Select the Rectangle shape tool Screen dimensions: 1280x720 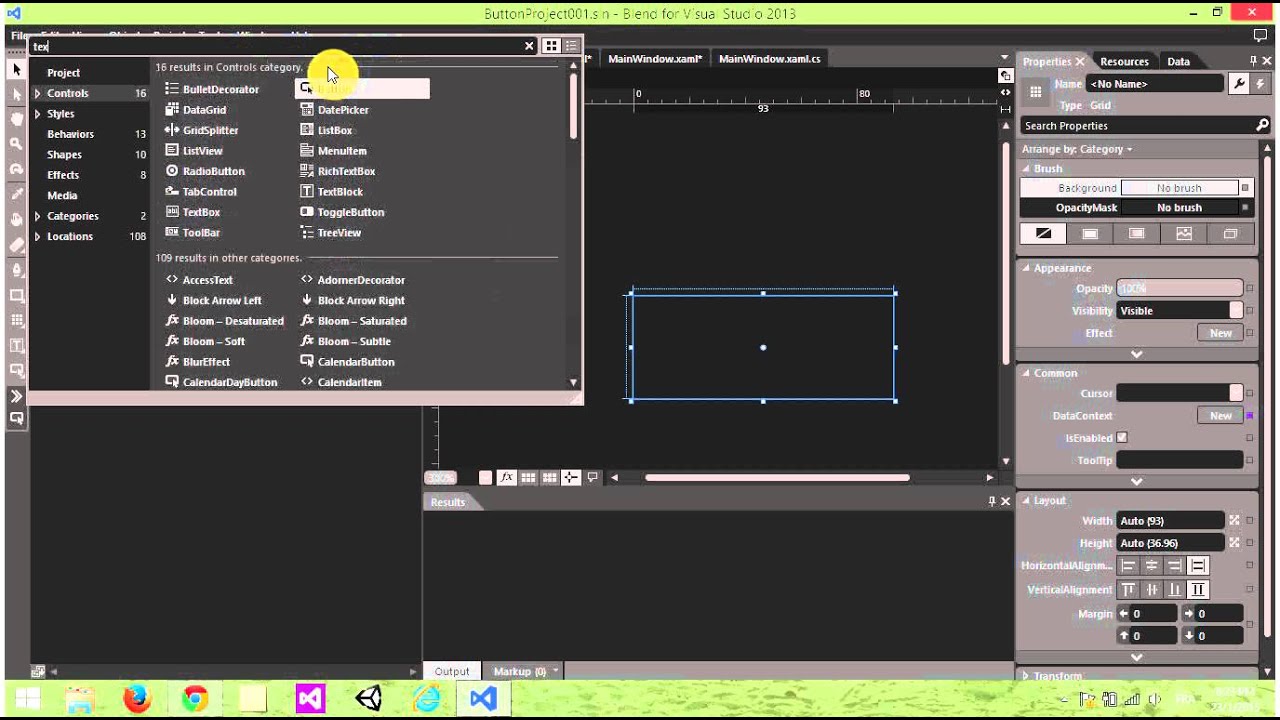point(17,296)
